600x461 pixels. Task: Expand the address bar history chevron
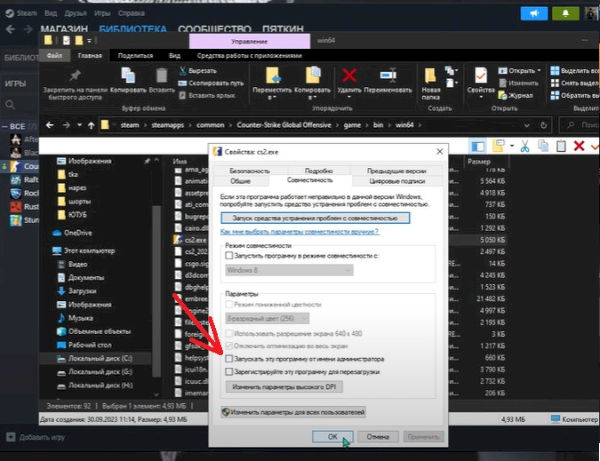point(527,125)
